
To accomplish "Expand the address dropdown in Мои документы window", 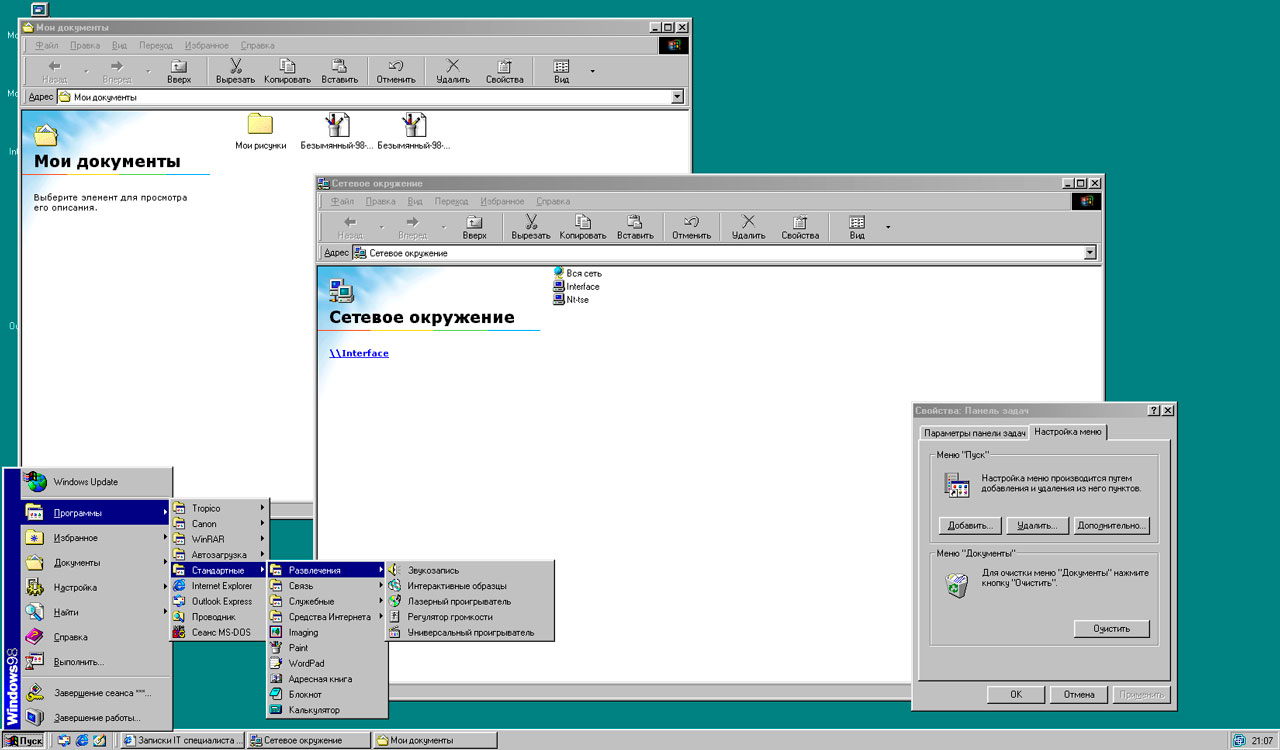I will [x=677, y=97].
